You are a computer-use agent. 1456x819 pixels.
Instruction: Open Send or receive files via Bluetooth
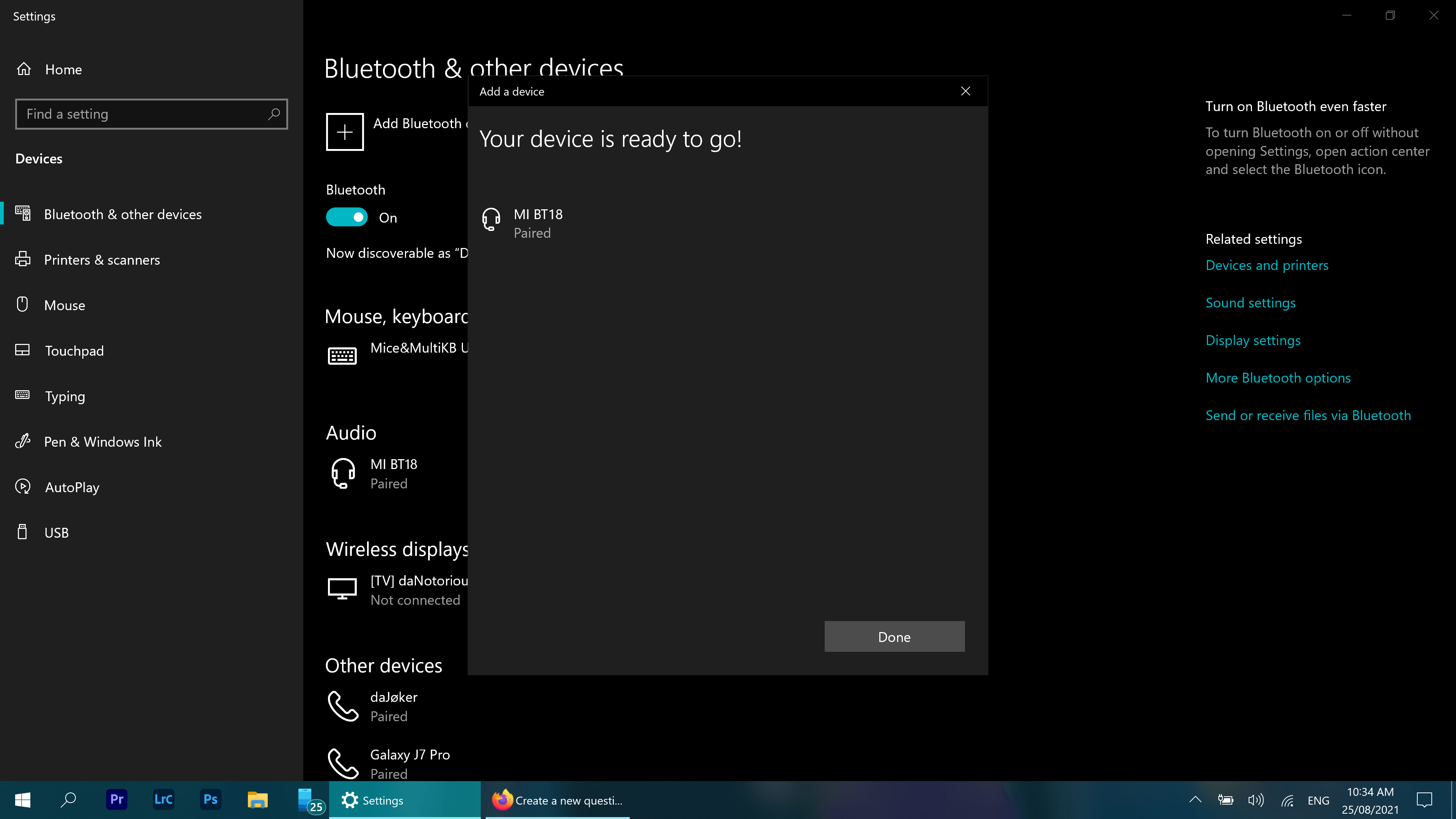coord(1308,416)
